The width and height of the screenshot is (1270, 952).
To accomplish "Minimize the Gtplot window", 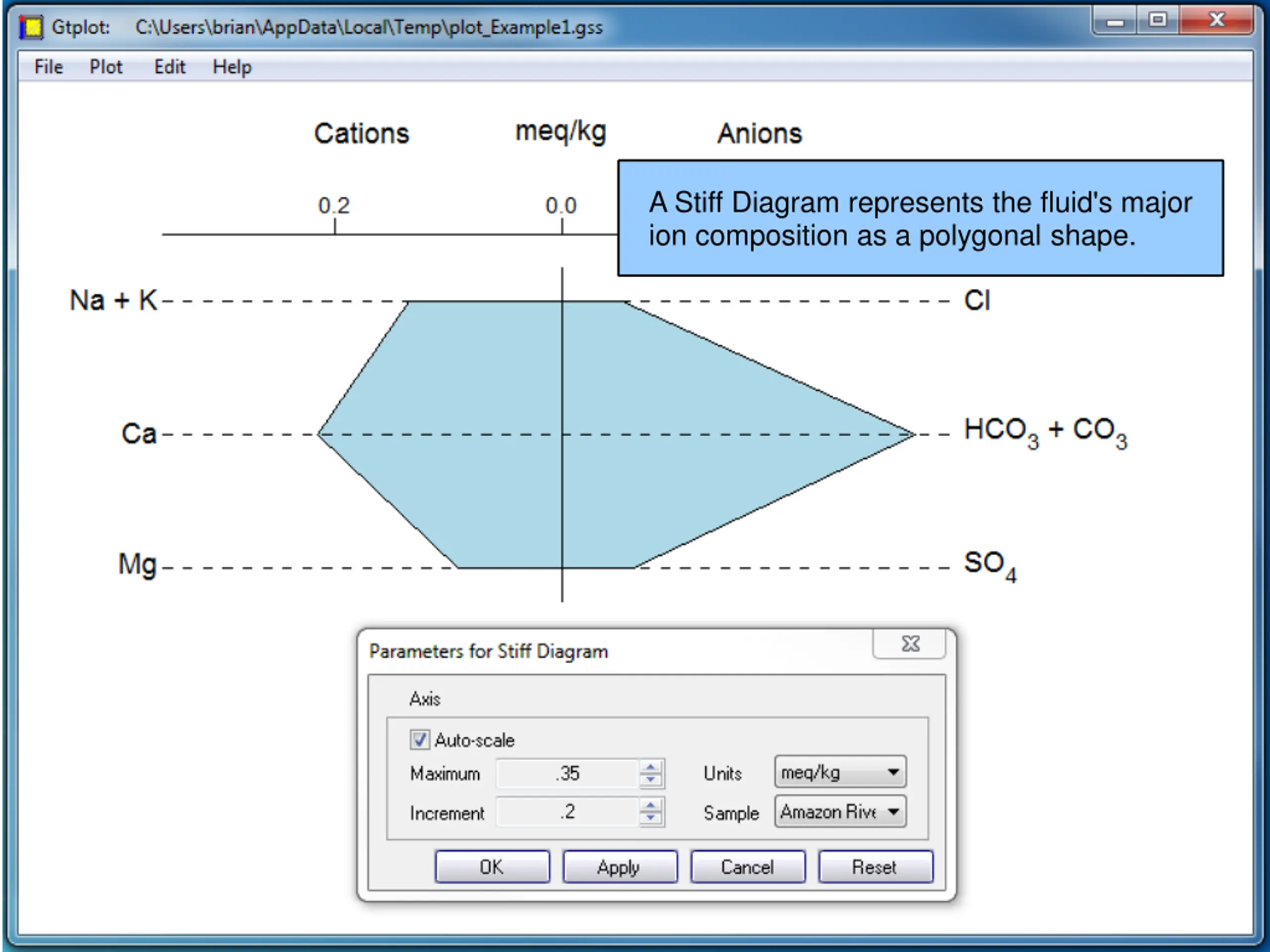I will [x=1115, y=22].
